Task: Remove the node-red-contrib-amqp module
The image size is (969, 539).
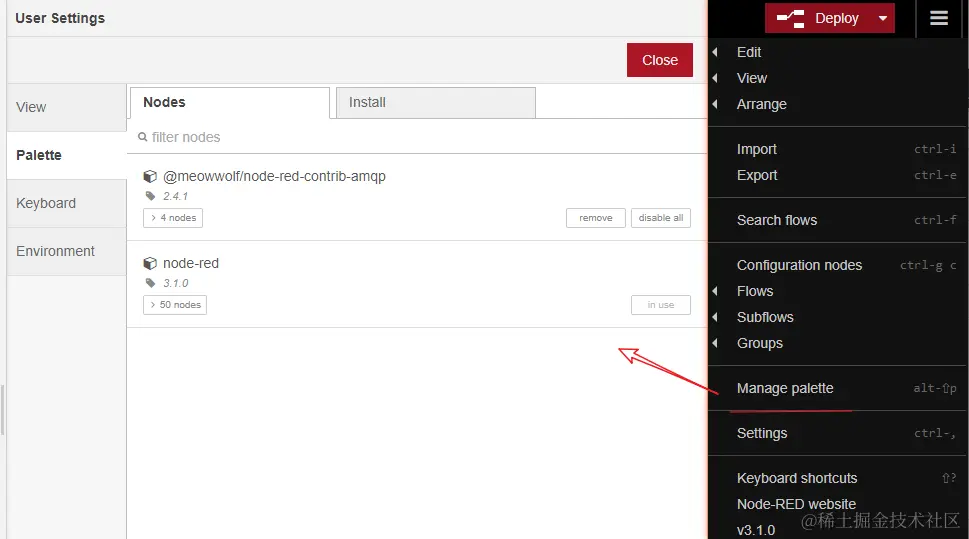Action: tap(596, 218)
